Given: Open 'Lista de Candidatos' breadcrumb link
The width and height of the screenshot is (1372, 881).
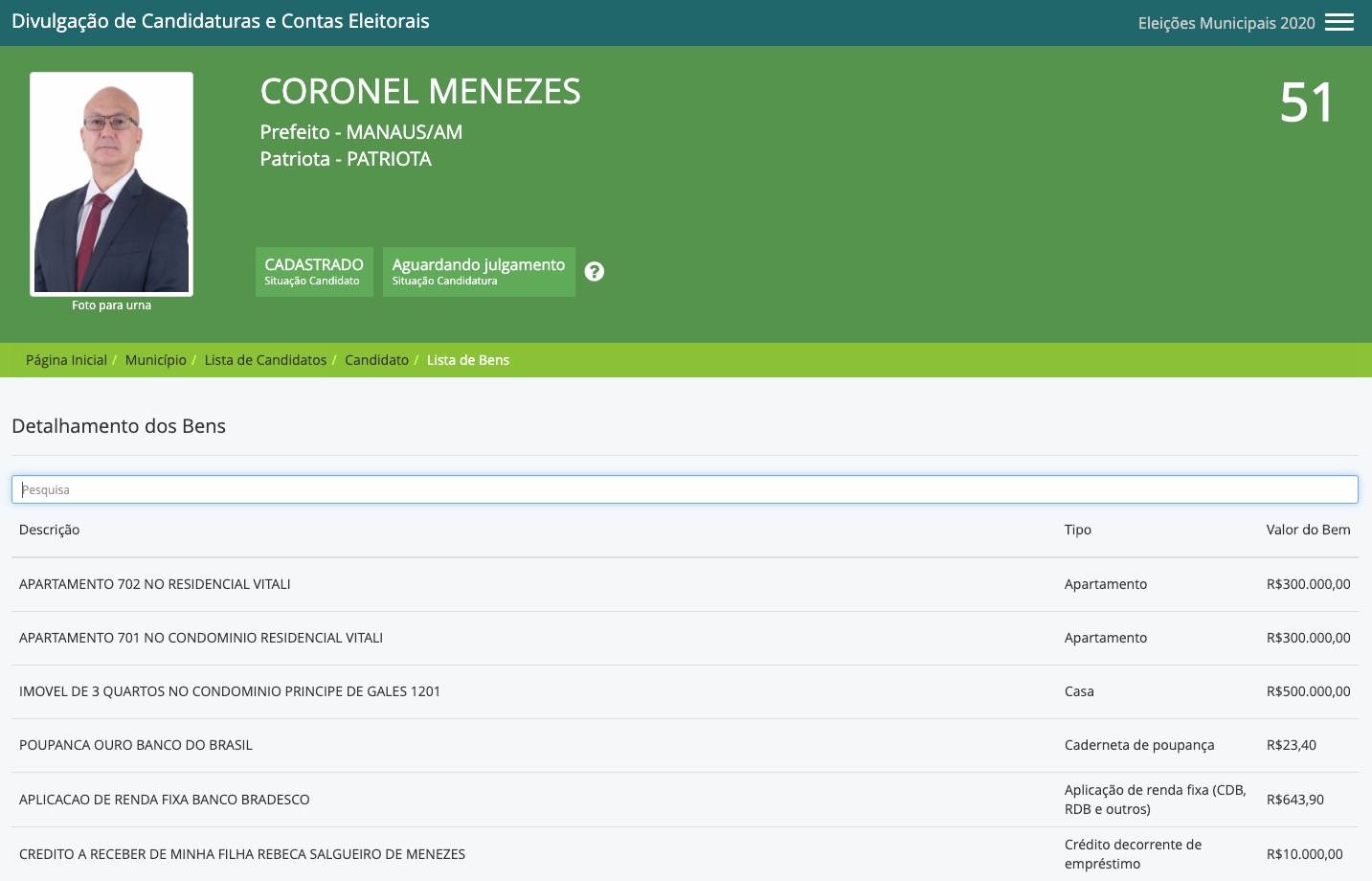Looking at the screenshot, I should coord(265,360).
